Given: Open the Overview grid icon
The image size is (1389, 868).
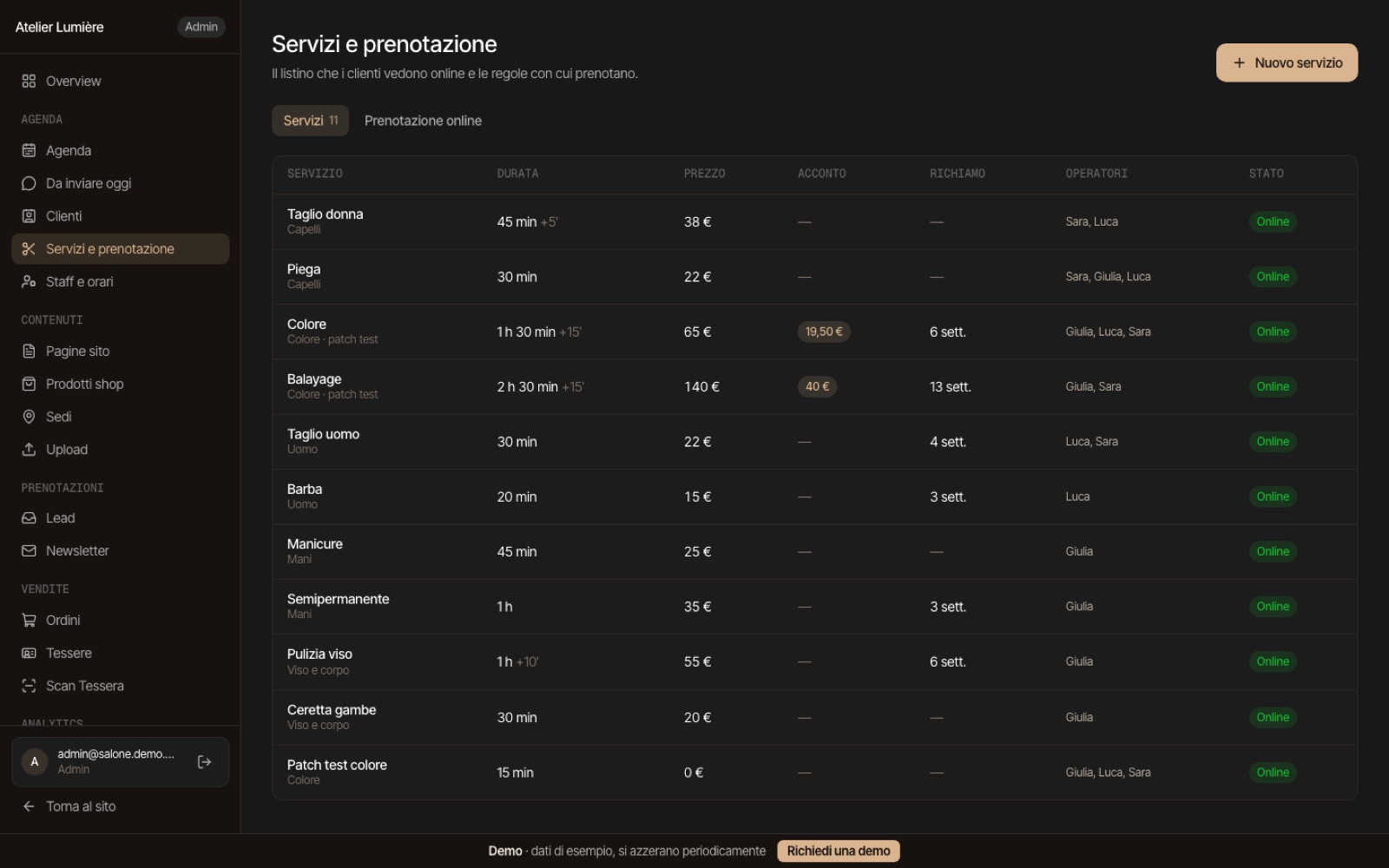Looking at the screenshot, I should coord(29,81).
